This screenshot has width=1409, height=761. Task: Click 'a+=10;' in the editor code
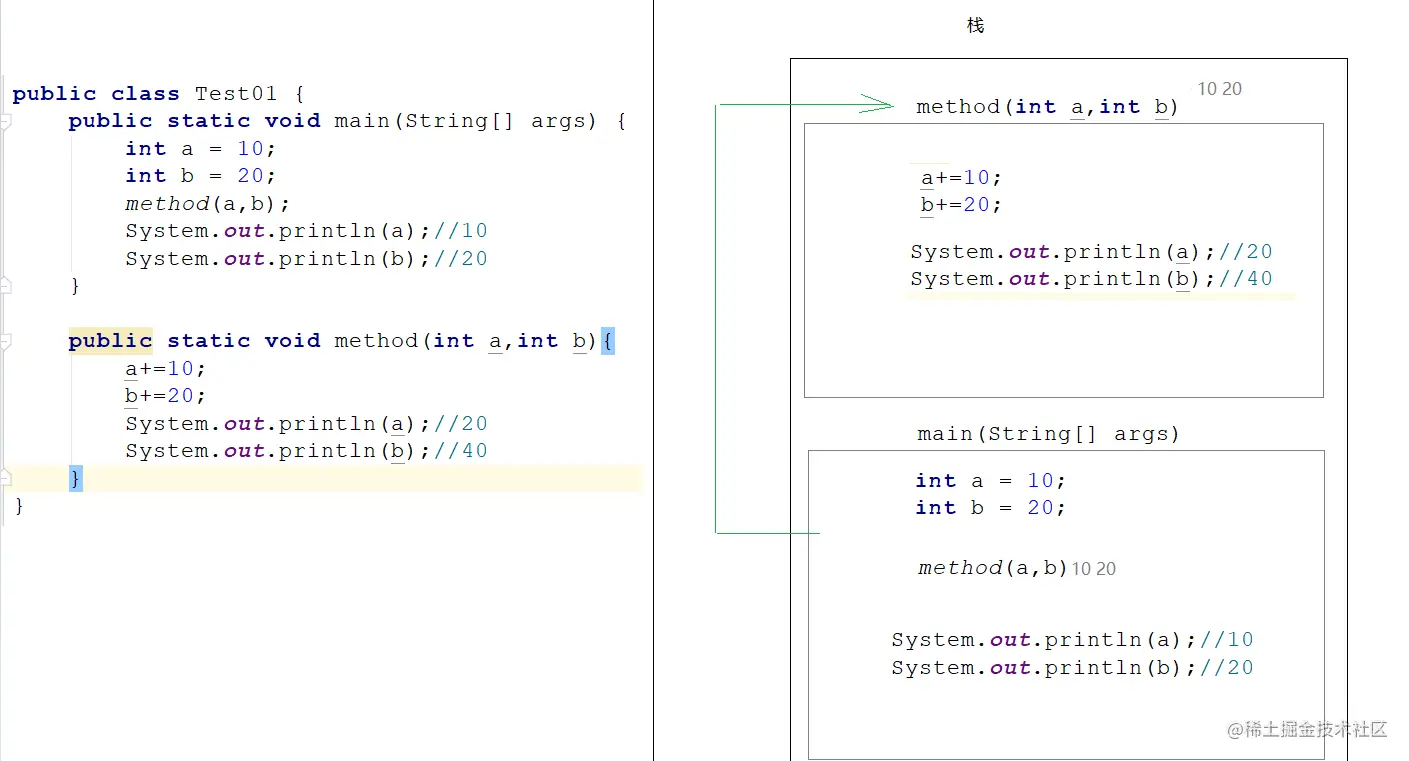coord(166,369)
